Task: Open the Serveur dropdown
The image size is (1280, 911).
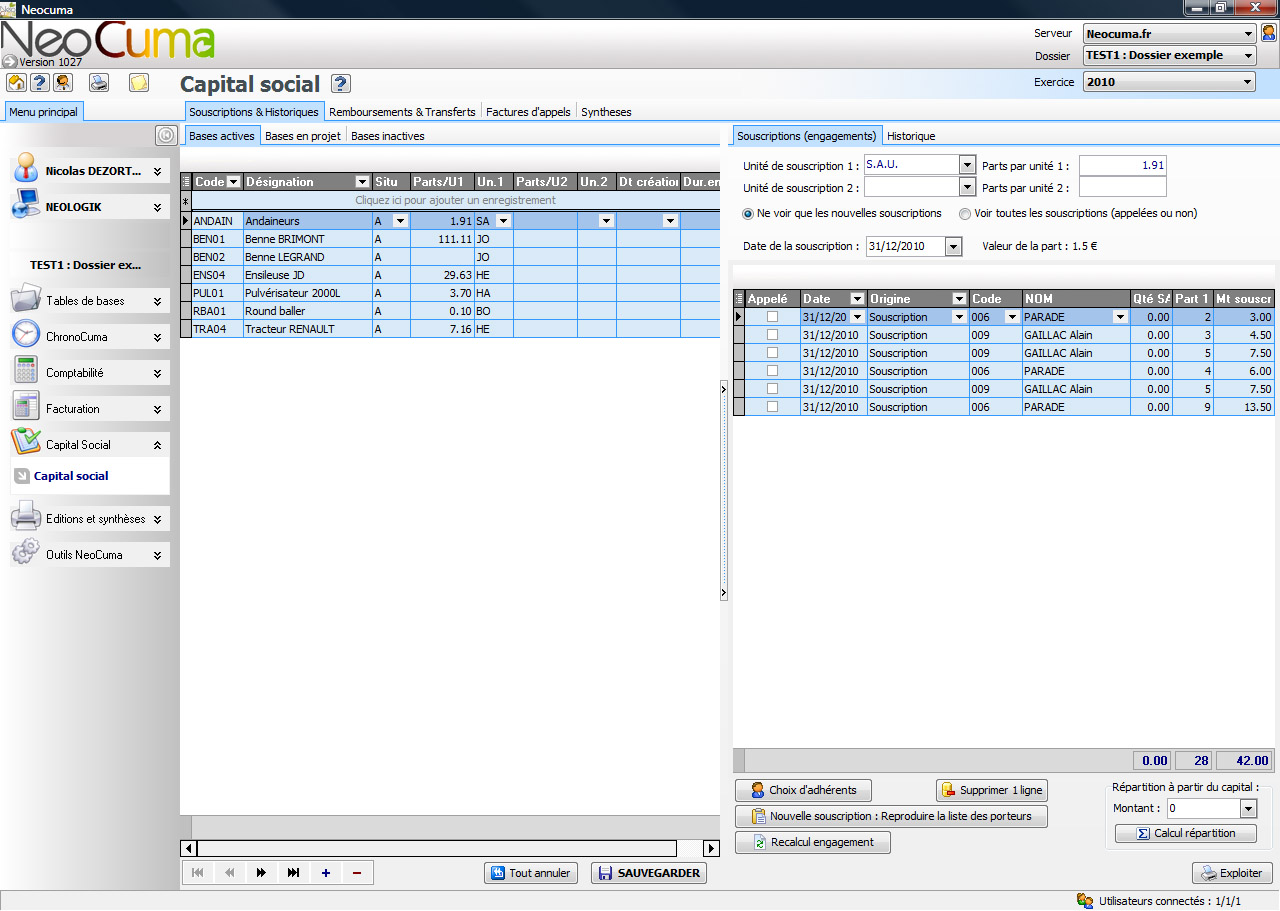Action: [x=1249, y=33]
